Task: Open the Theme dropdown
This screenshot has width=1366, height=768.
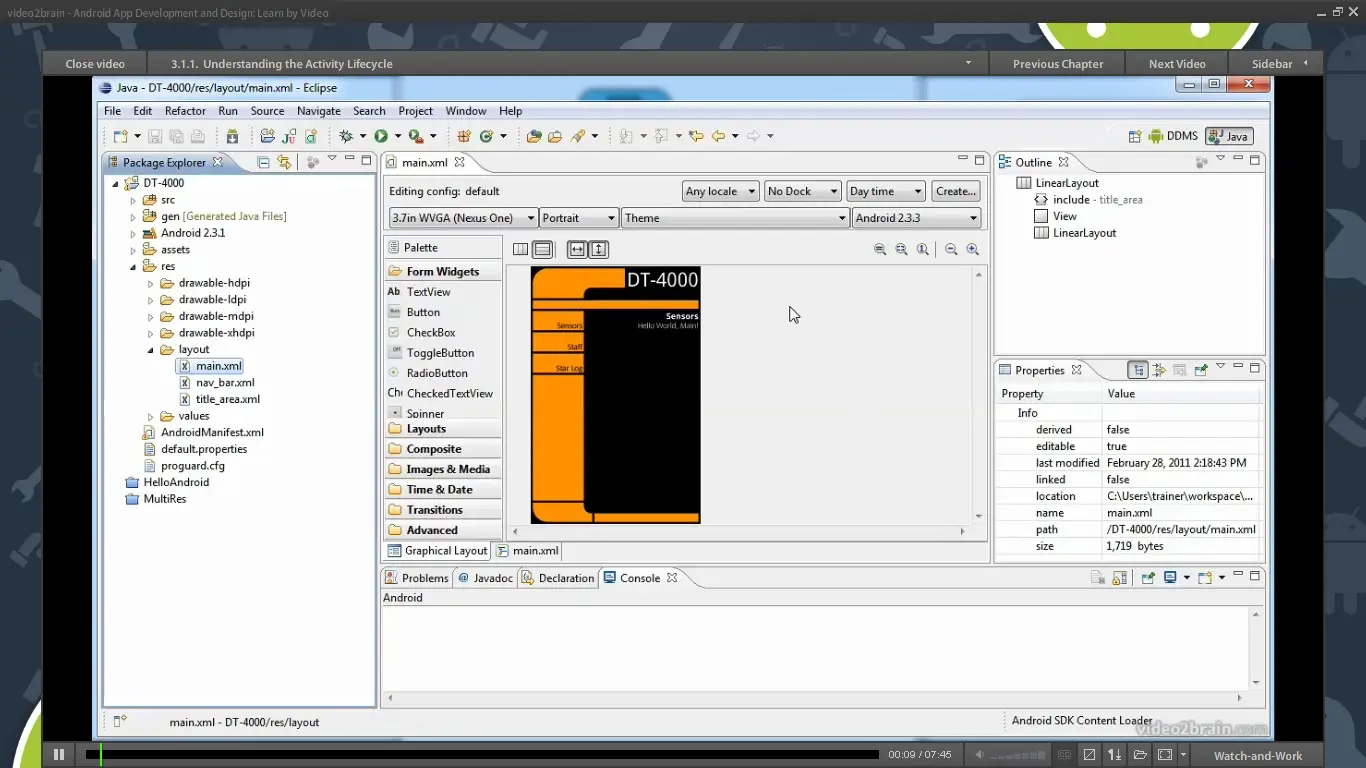Action: [x=735, y=218]
